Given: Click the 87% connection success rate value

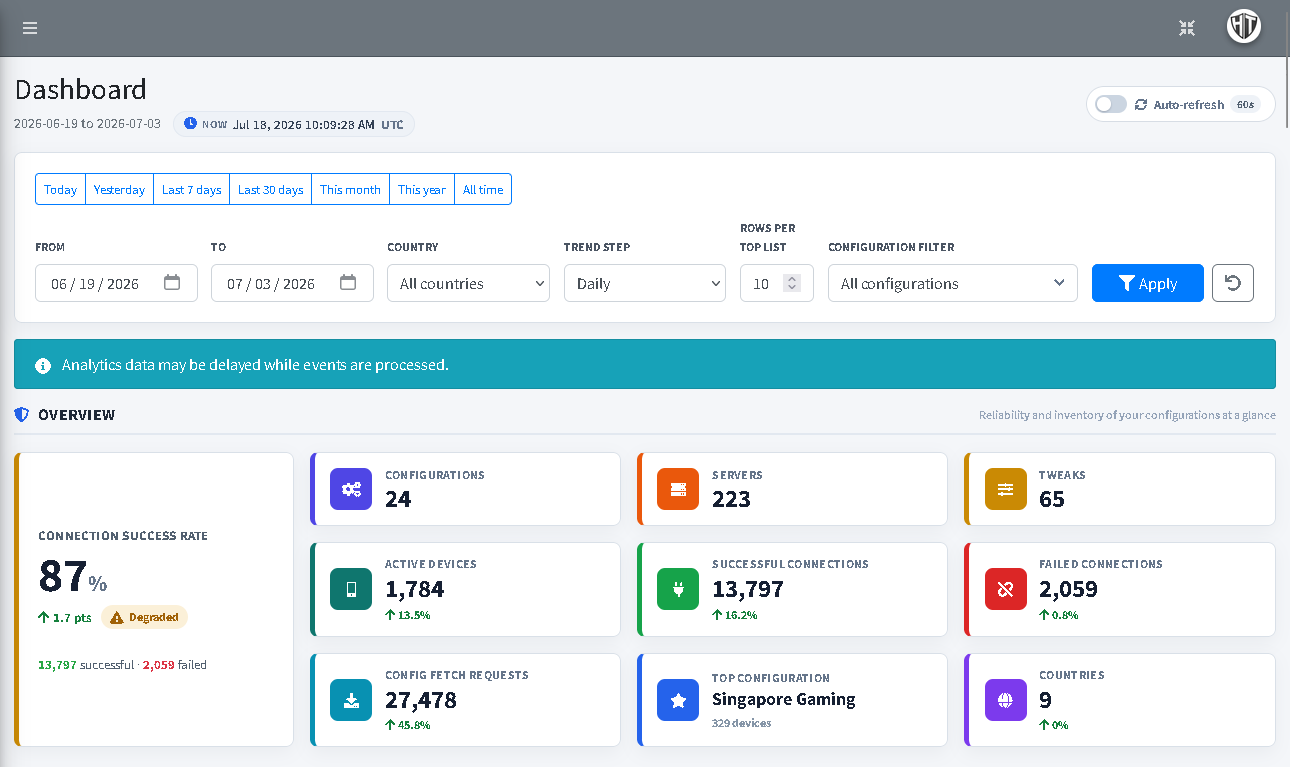Looking at the screenshot, I should tap(72, 577).
